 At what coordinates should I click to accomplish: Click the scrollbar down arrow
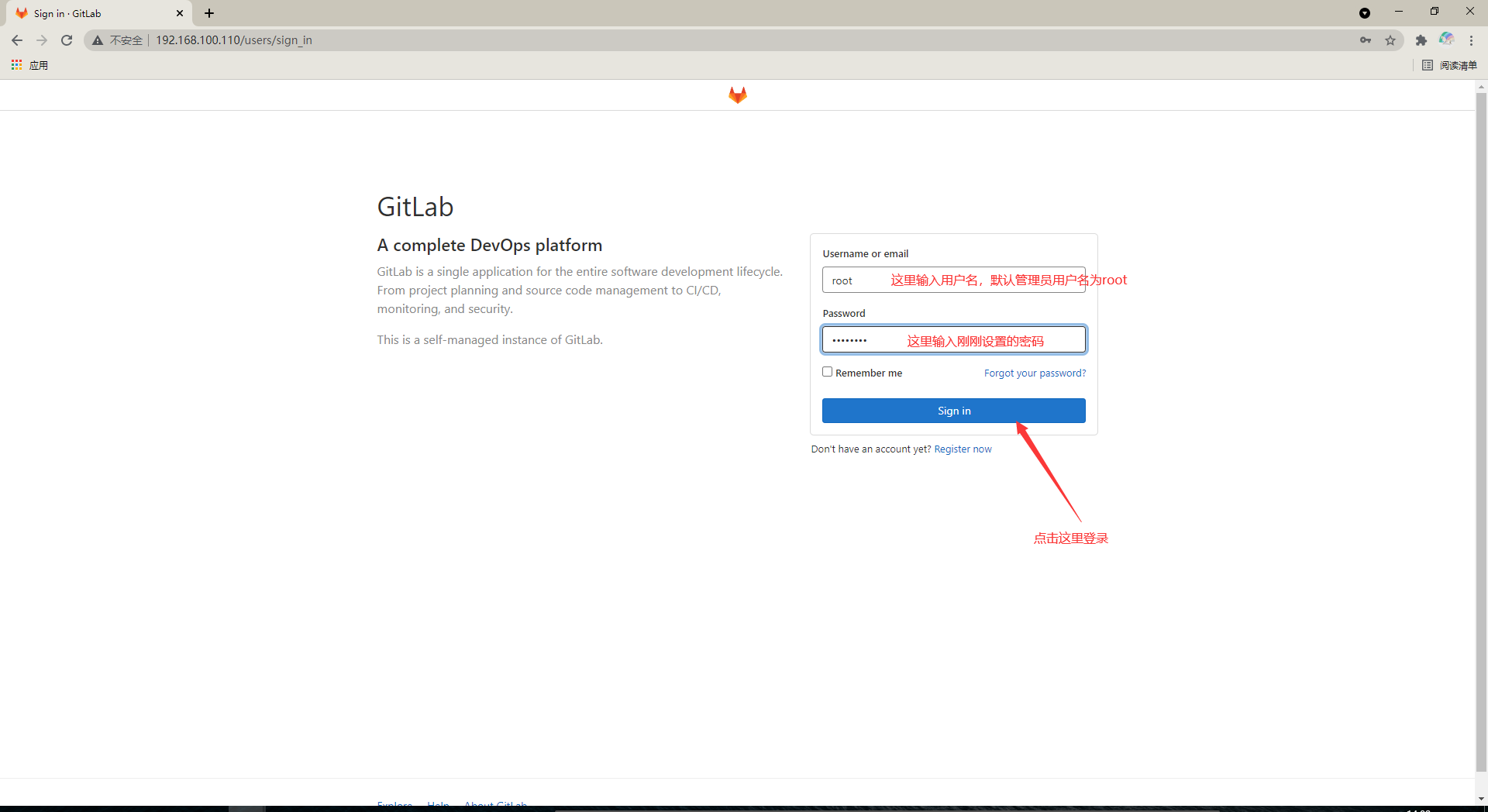point(1481,798)
